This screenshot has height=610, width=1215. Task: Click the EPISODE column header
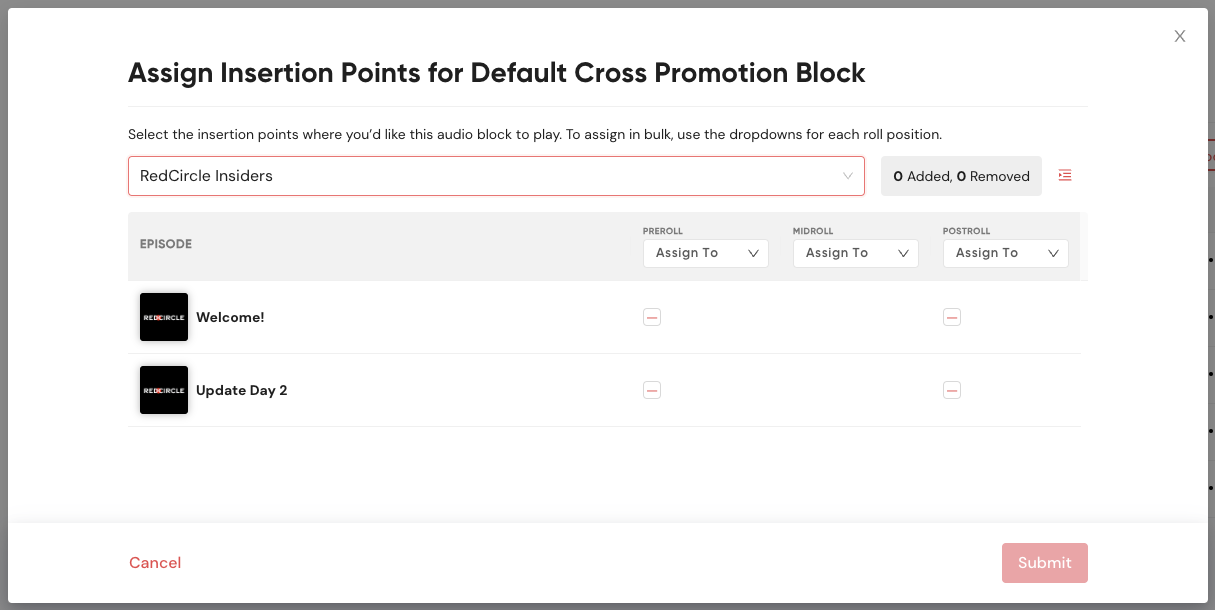[x=166, y=244]
